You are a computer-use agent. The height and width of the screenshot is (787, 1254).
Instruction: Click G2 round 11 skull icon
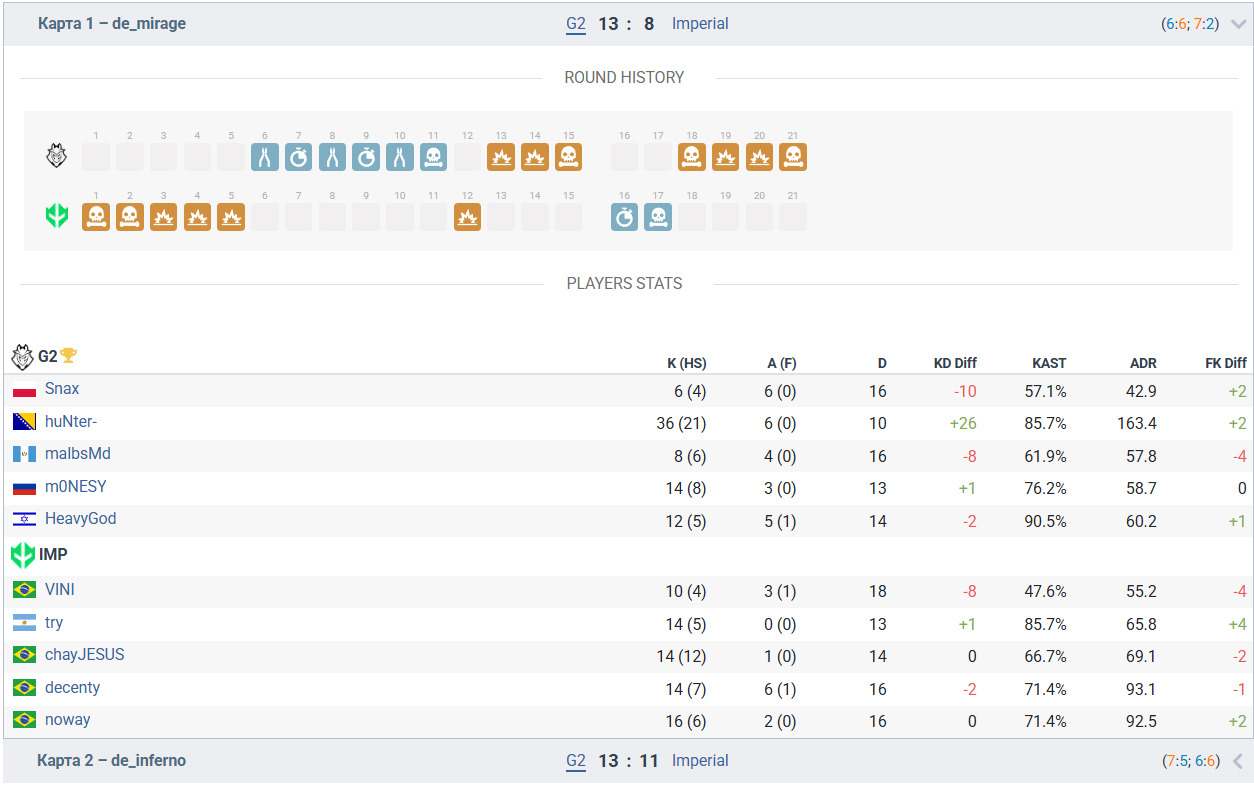tap(434, 157)
